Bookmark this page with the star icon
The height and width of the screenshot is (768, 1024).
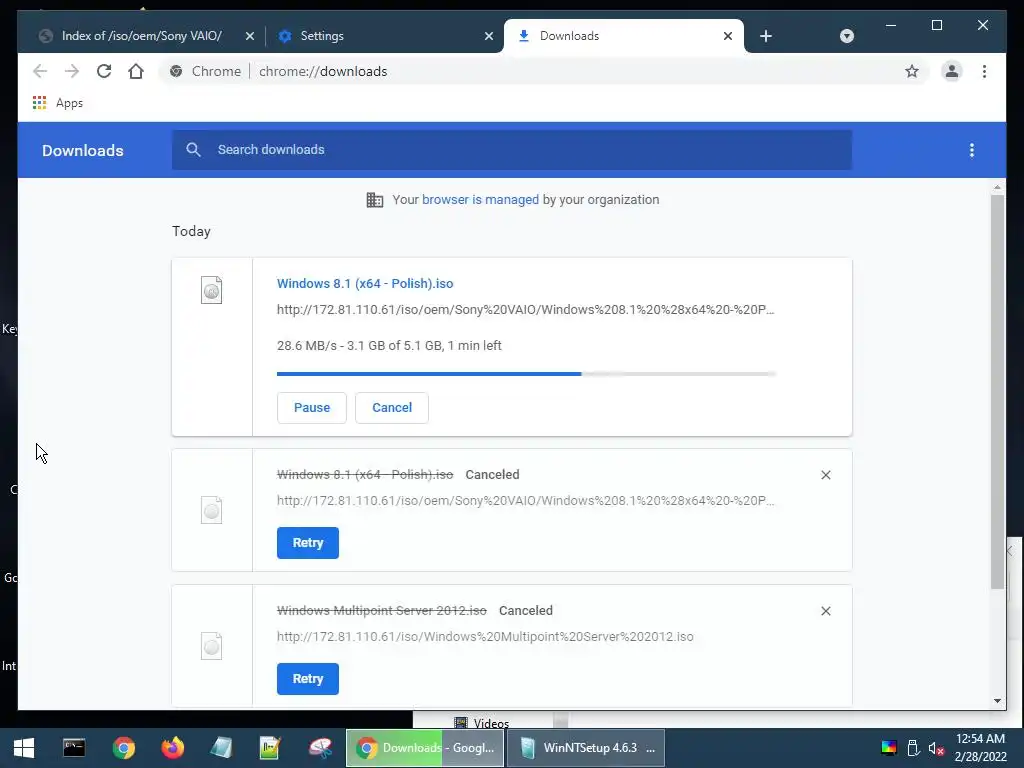[x=912, y=71]
